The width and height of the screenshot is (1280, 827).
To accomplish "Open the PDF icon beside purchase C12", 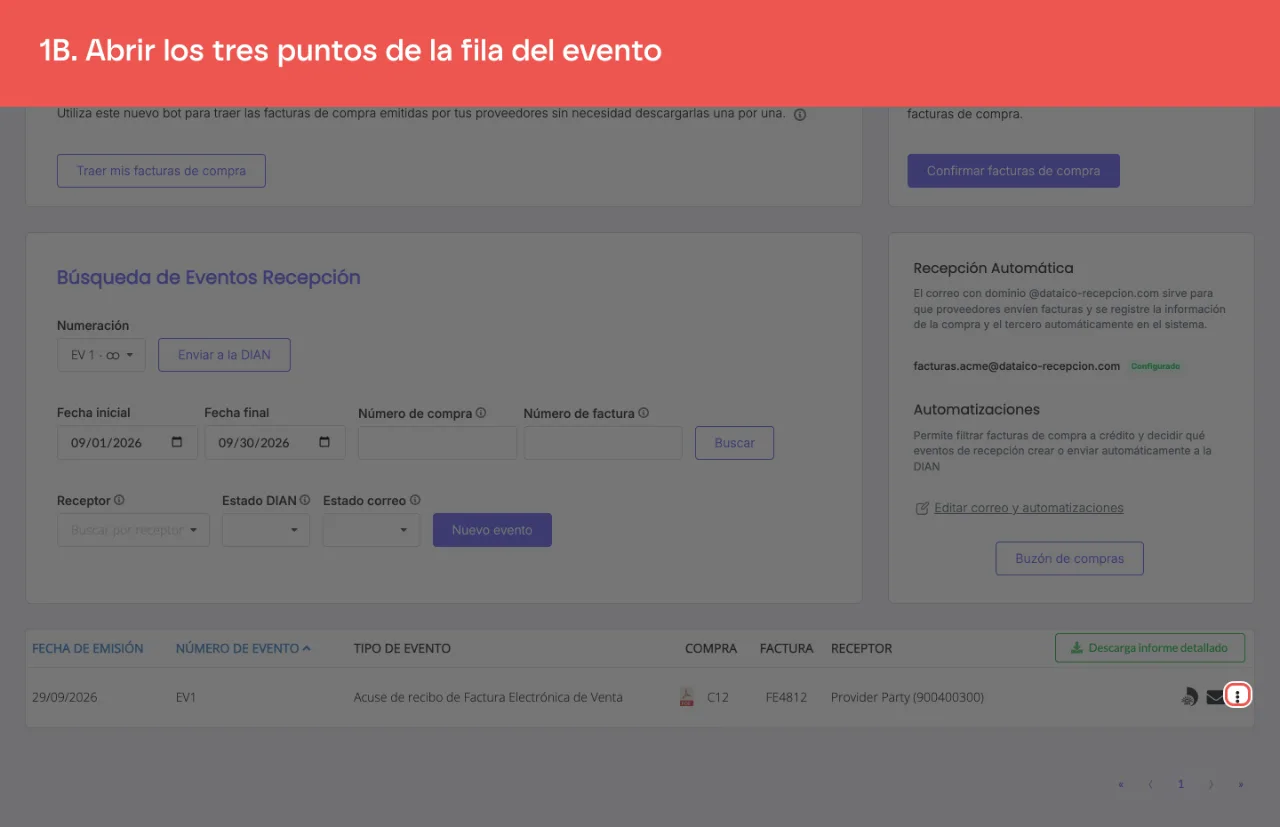I will pos(687,697).
